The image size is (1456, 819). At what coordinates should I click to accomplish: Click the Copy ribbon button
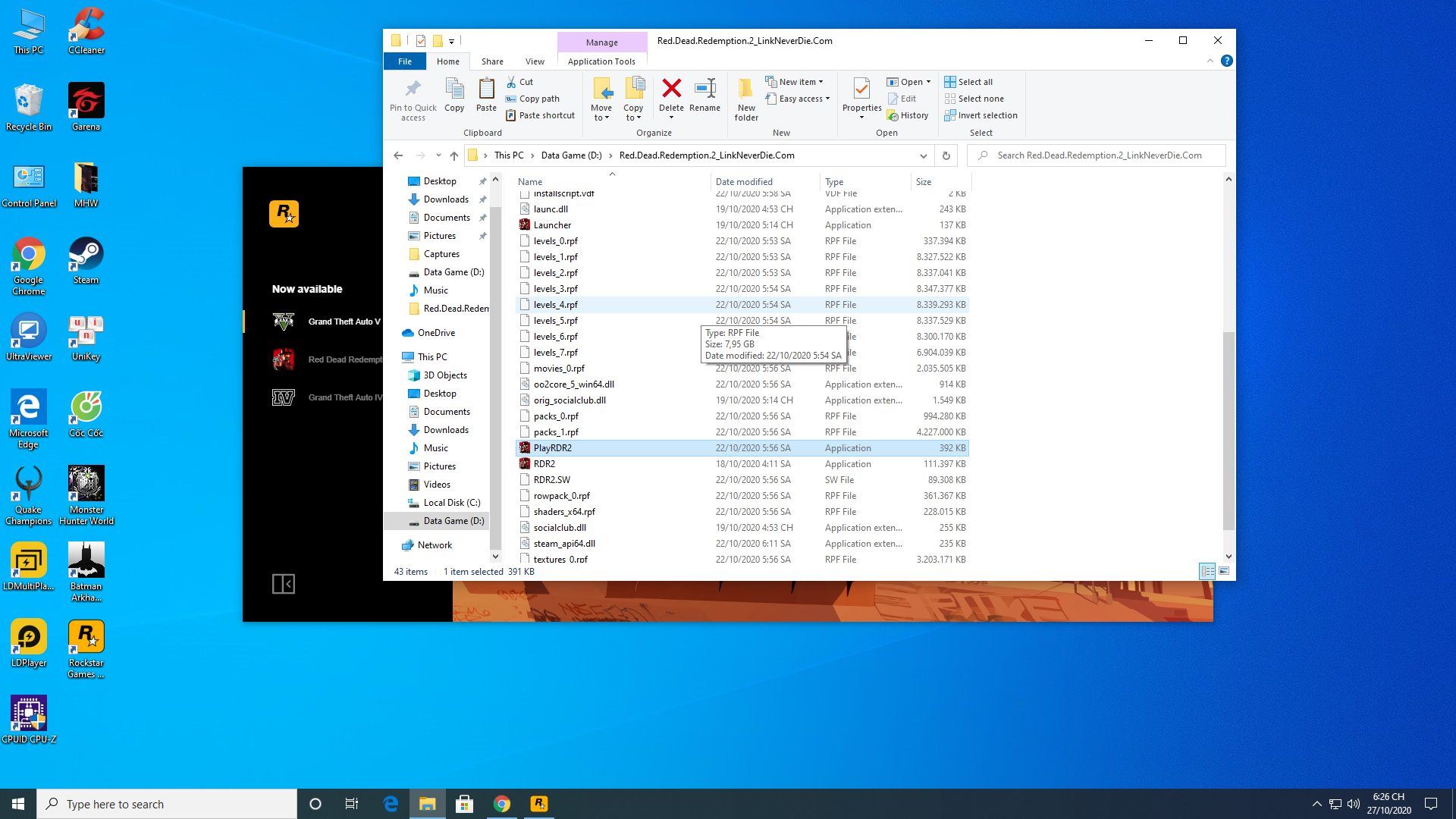(x=454, y=96)
